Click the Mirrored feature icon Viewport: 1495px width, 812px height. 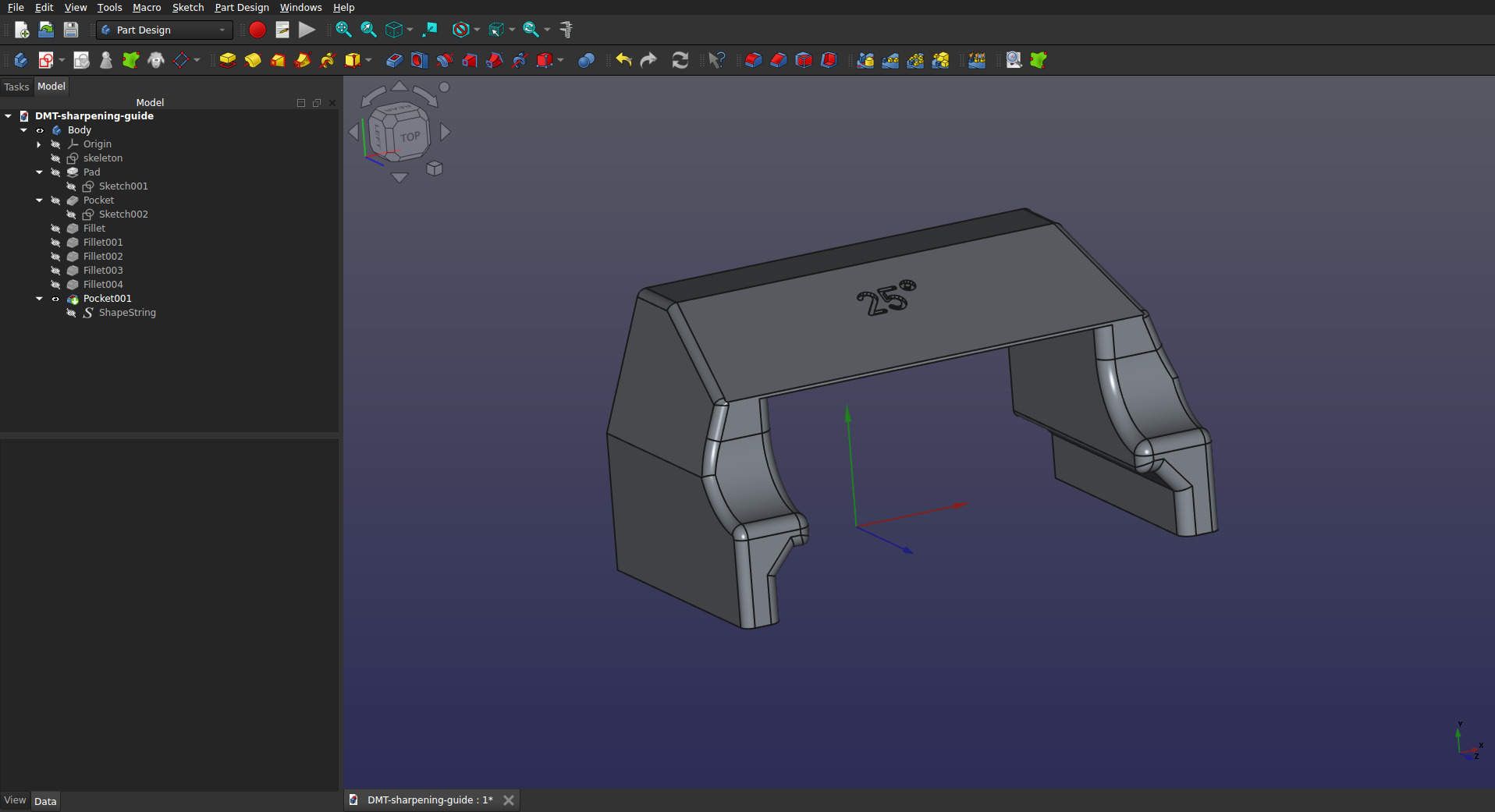pos(865,60)
